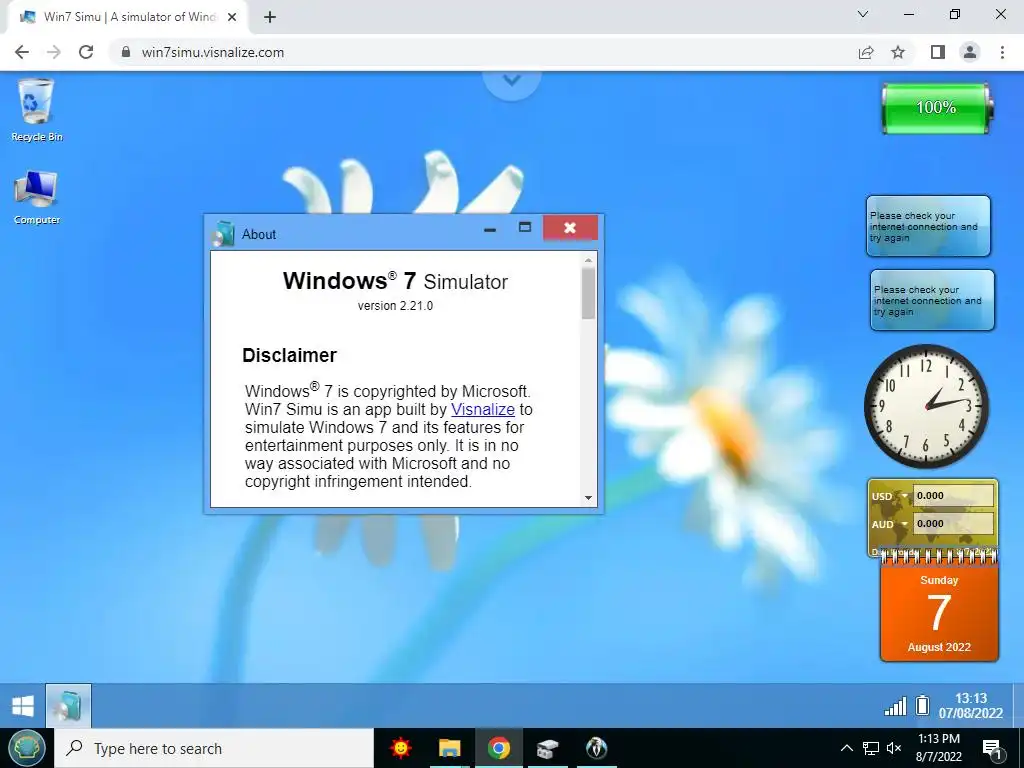Open the boxes app icon in host taskbar

pyautogui.click(x=547, y=748)
